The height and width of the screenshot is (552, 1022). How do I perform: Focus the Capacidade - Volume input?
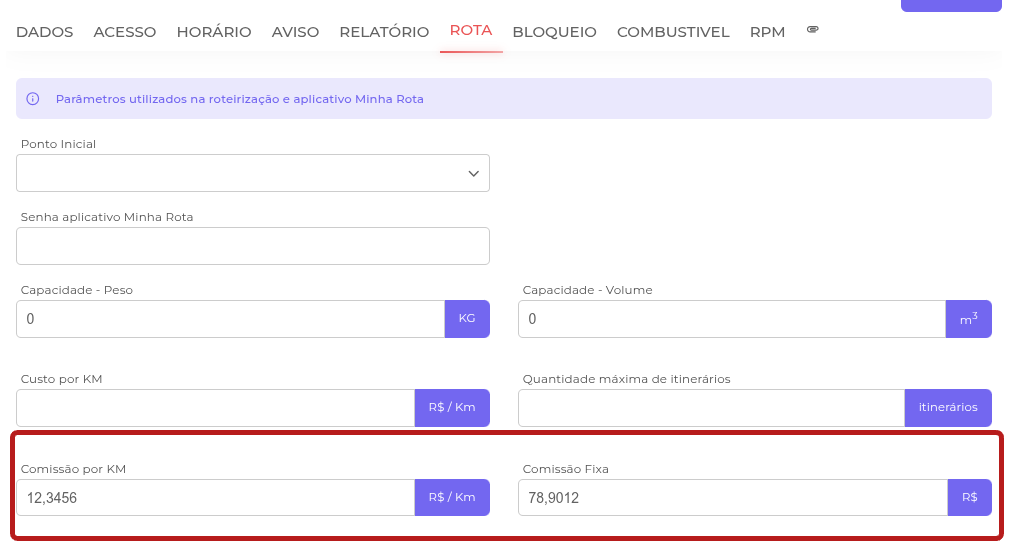click(732, 319)
